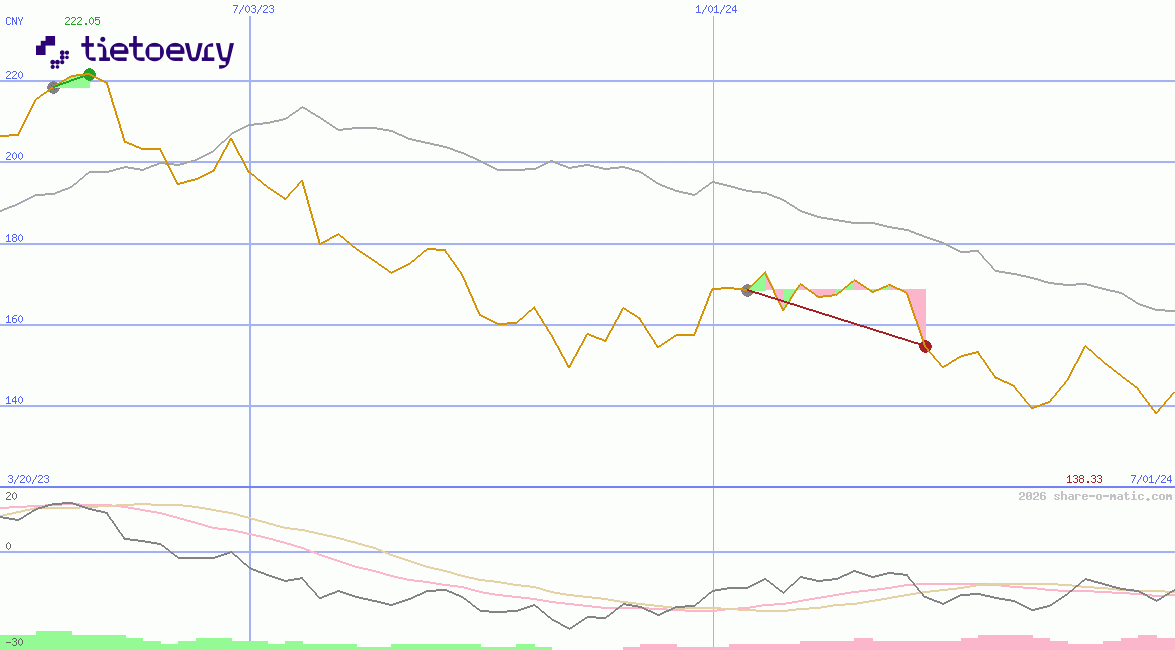Image resolution: width=1175 pixels, height=650 pixels.
Task: Click the gray entry marker near 220
Action: pyautogui.click(x=53, y=87)
